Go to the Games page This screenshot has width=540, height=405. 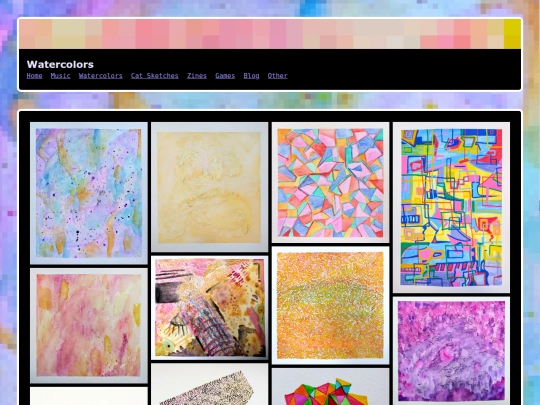pyautogui.click(x=225, y=76)
